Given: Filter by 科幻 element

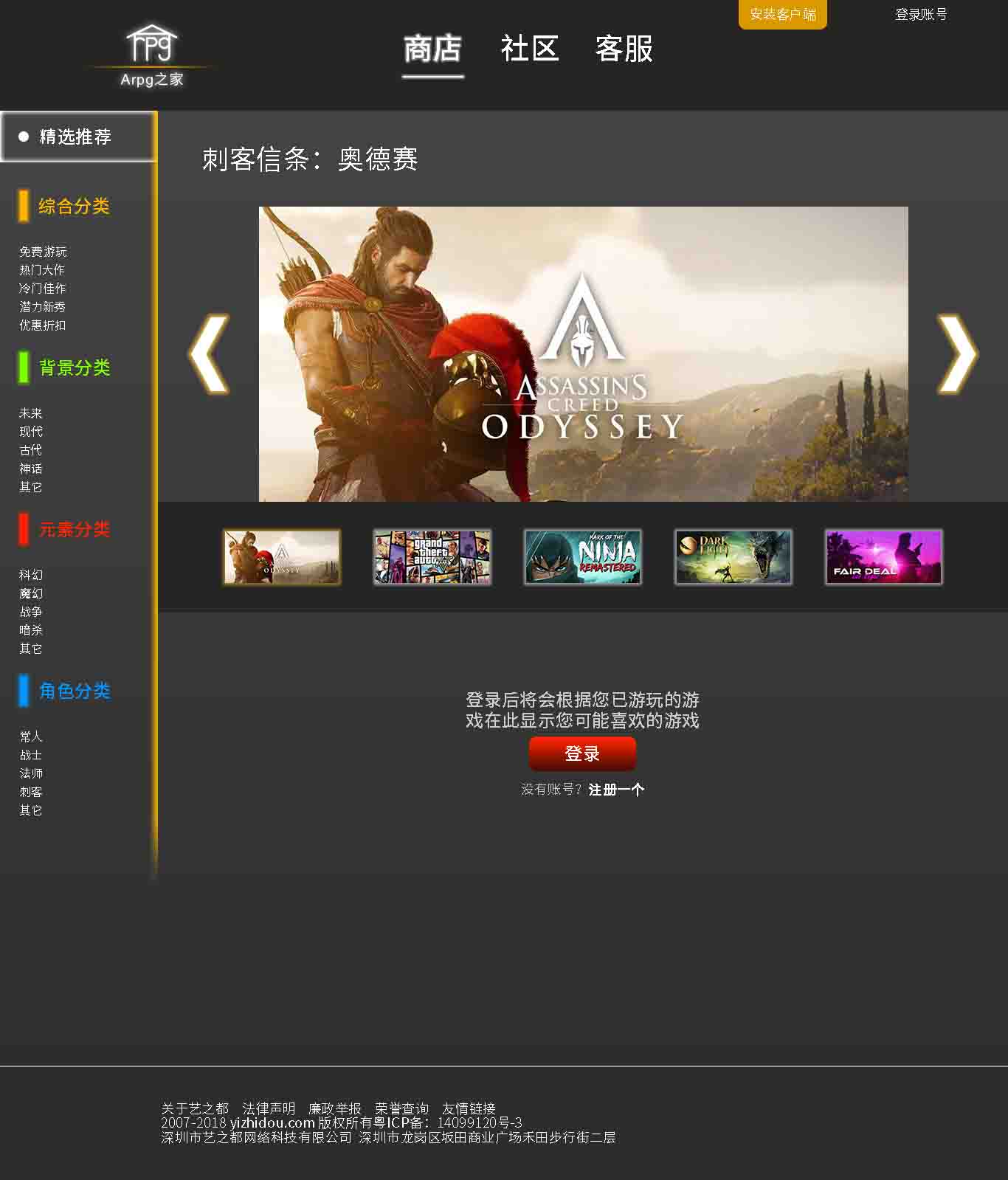Looking at the screenshot, I should [31, 575].
